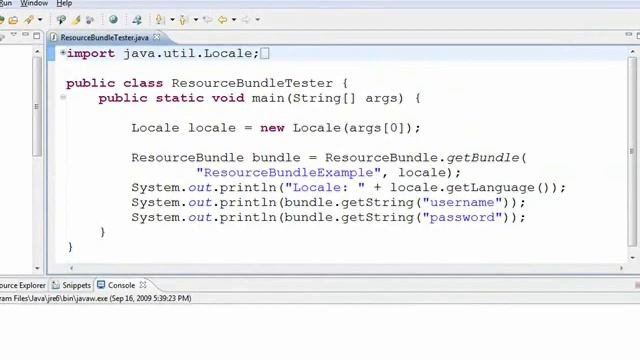
Task: Click the "ResourceBundleExample" string in code
Action: (x=288, y=172)
